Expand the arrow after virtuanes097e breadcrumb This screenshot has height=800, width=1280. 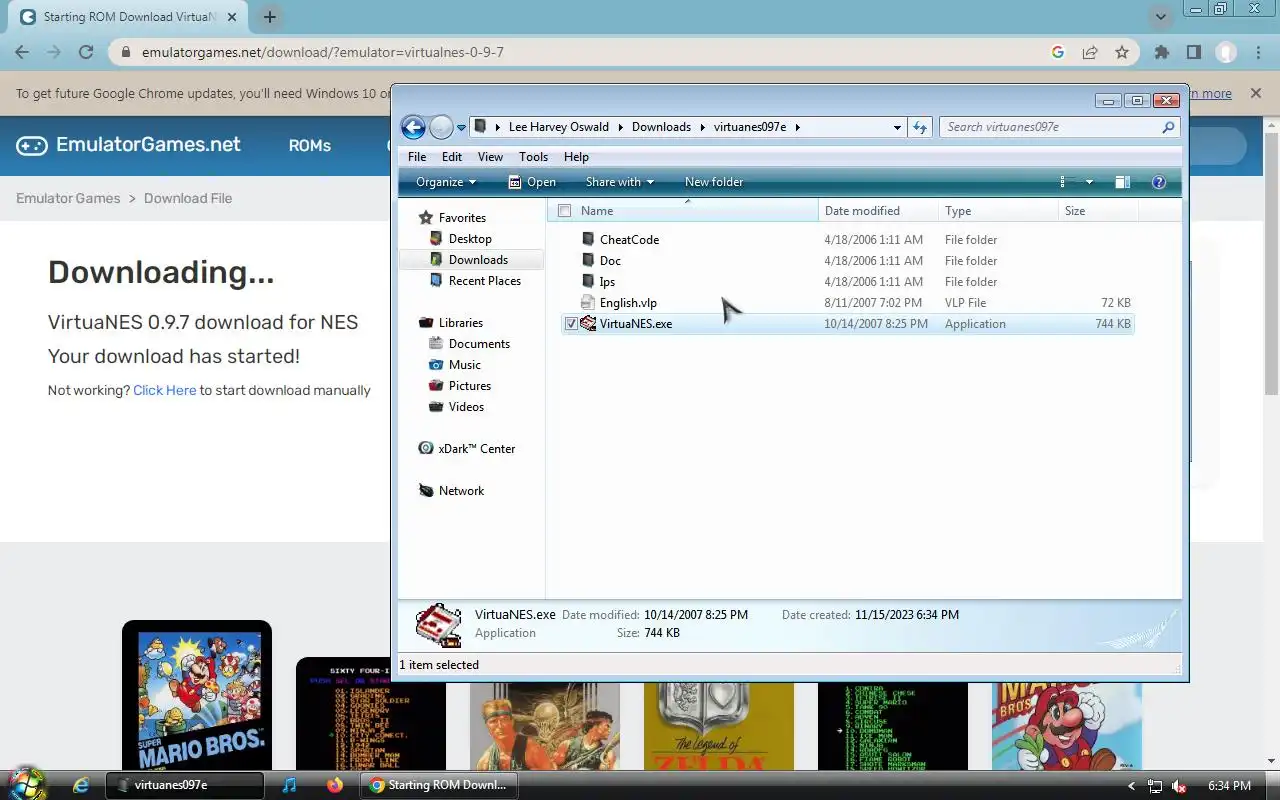pyautogui.click(x=797, y=127)
